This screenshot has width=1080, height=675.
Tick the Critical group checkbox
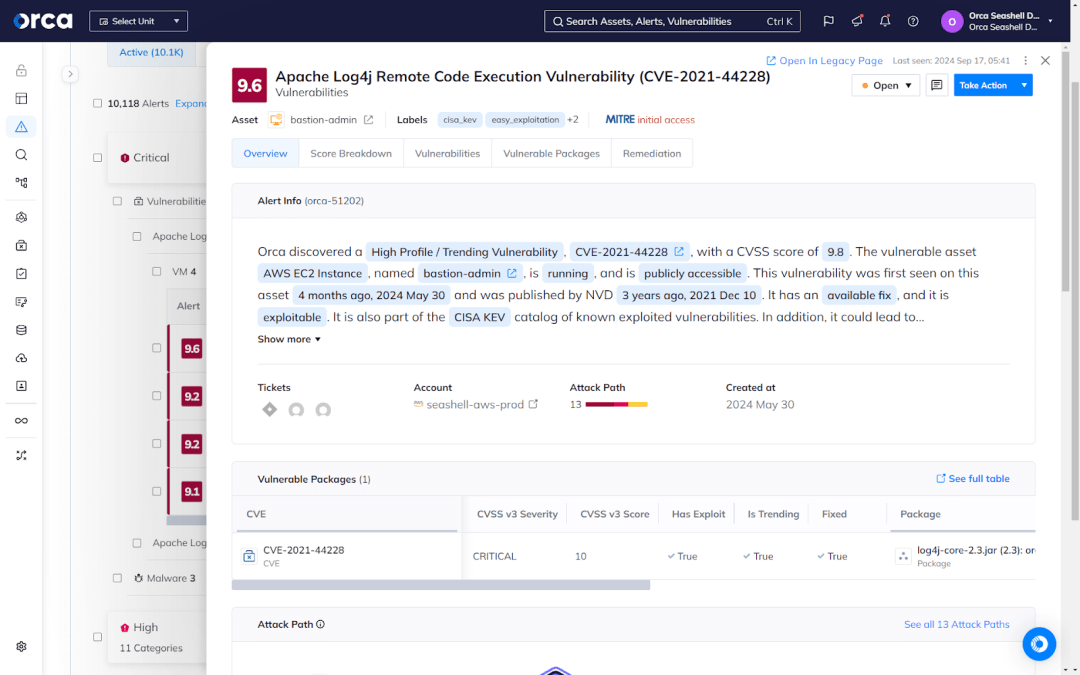click(x=97, y=158)
